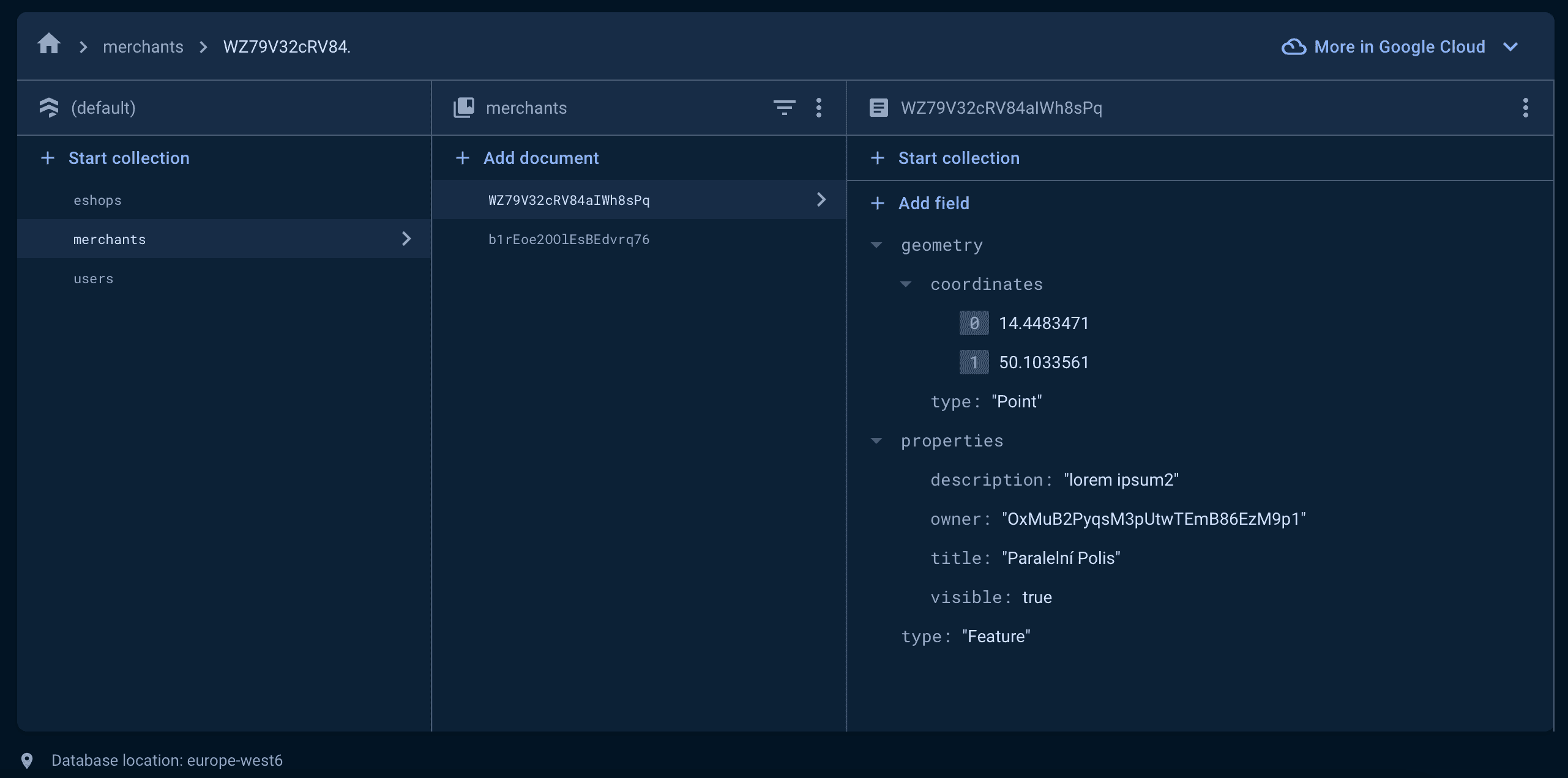
Task: Click the collection icon next to merchants header
Action: tap(465, 106)
